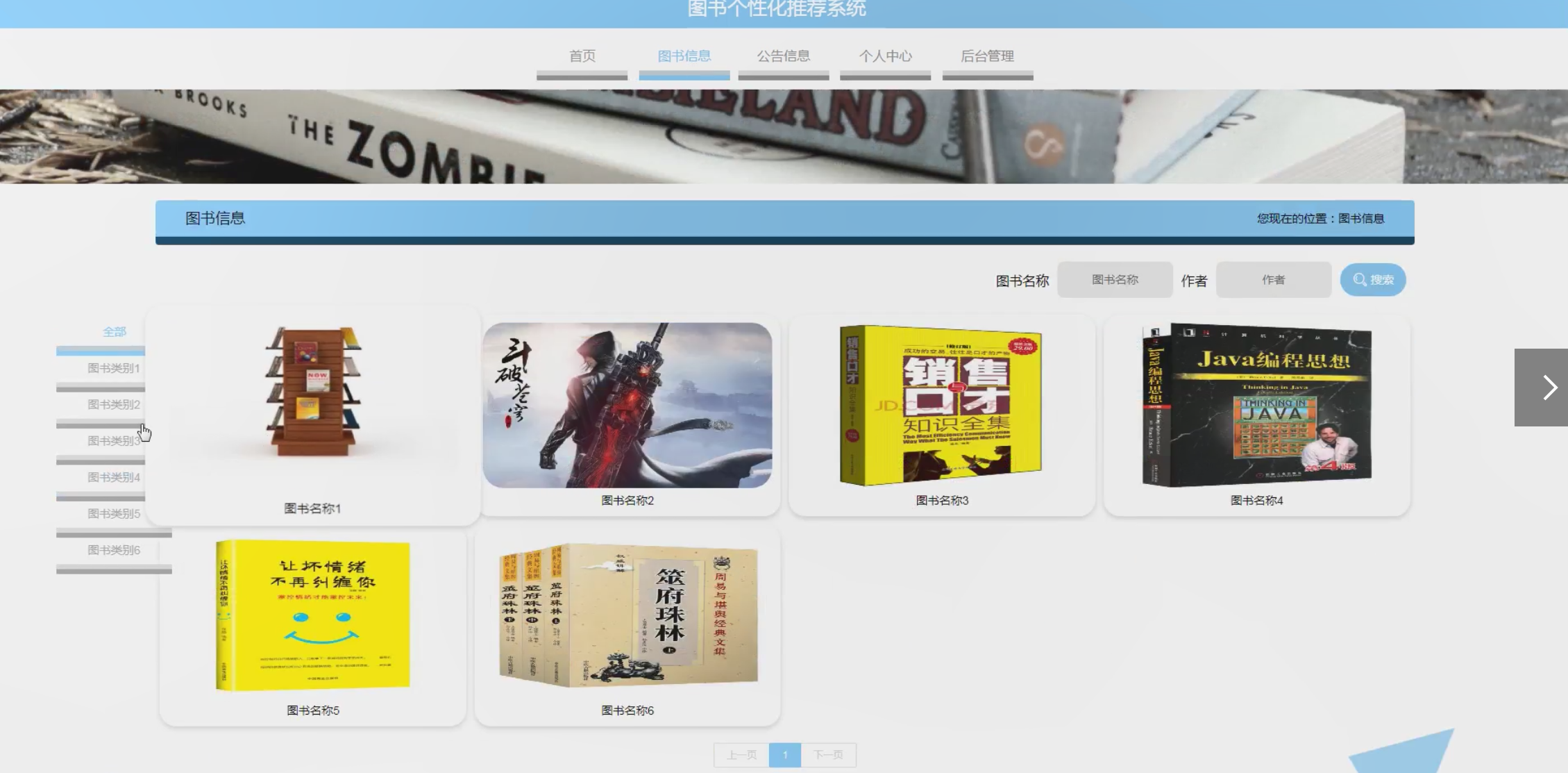Open the 斗破苍穹 book cover image

627,405
